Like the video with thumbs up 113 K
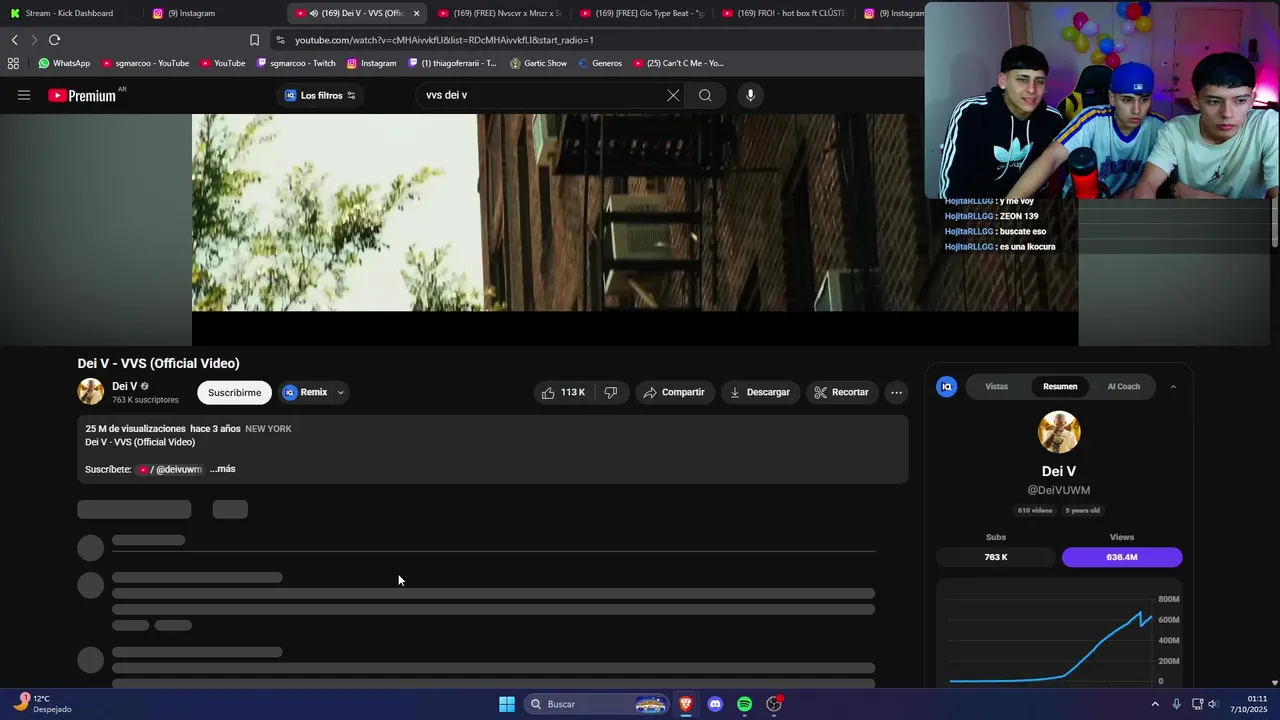This screenshot has width=1280, height=720. 564,392
